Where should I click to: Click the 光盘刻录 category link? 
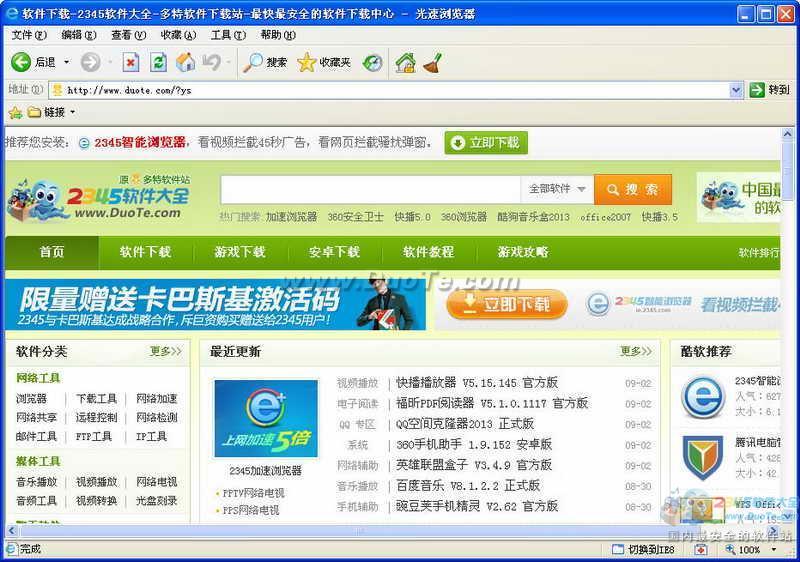coord(157,500)
